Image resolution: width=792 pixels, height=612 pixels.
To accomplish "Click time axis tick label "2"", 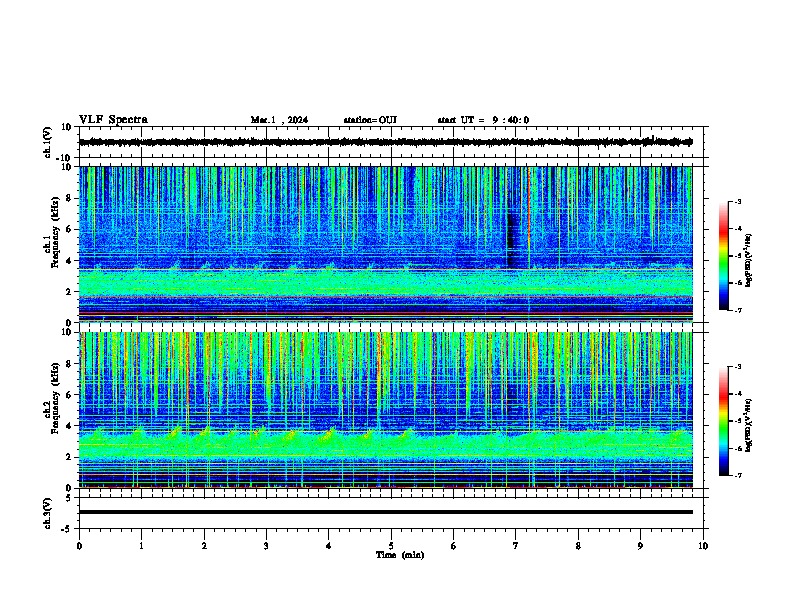I will 204,546.
